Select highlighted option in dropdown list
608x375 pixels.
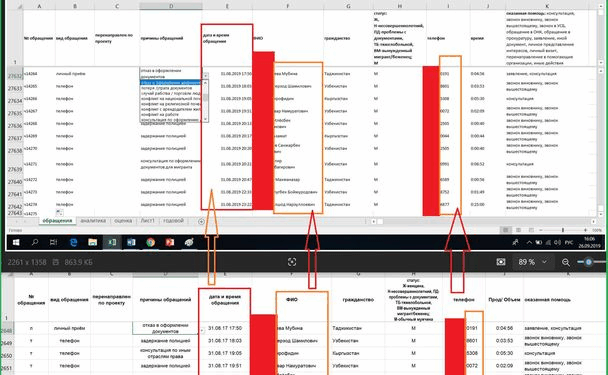click(x=170, y=83)
